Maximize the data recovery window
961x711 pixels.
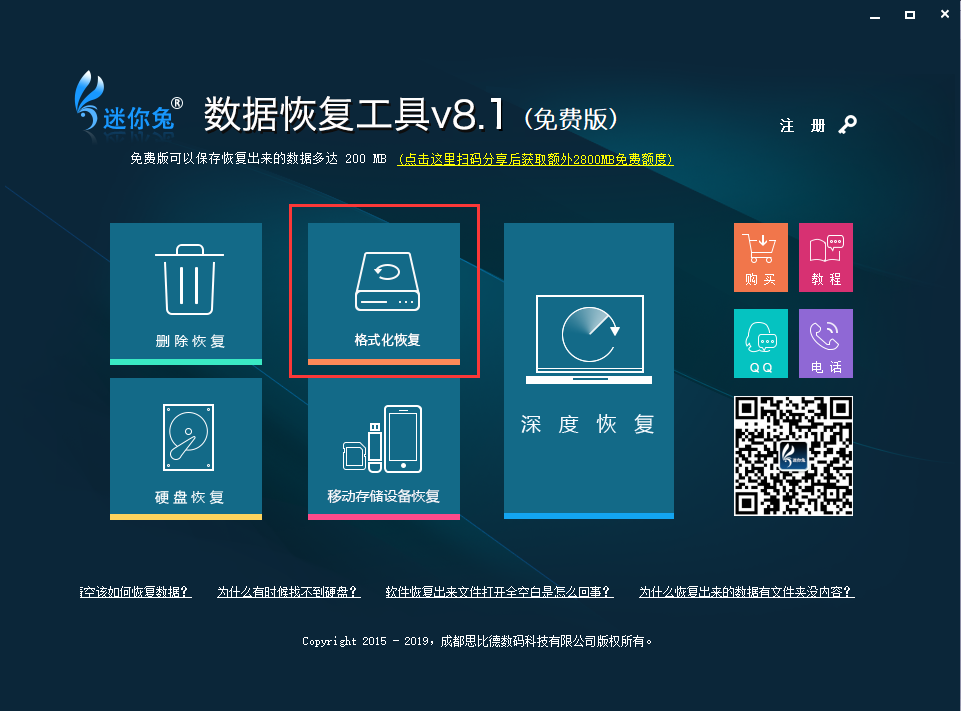910,15
